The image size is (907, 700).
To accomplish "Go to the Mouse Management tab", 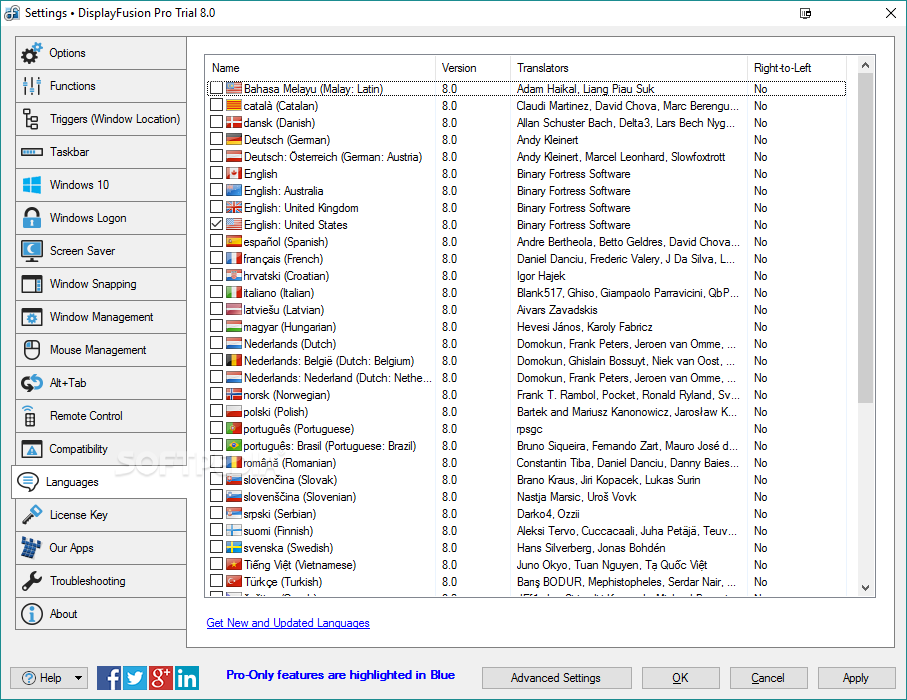I will point(101,350).
